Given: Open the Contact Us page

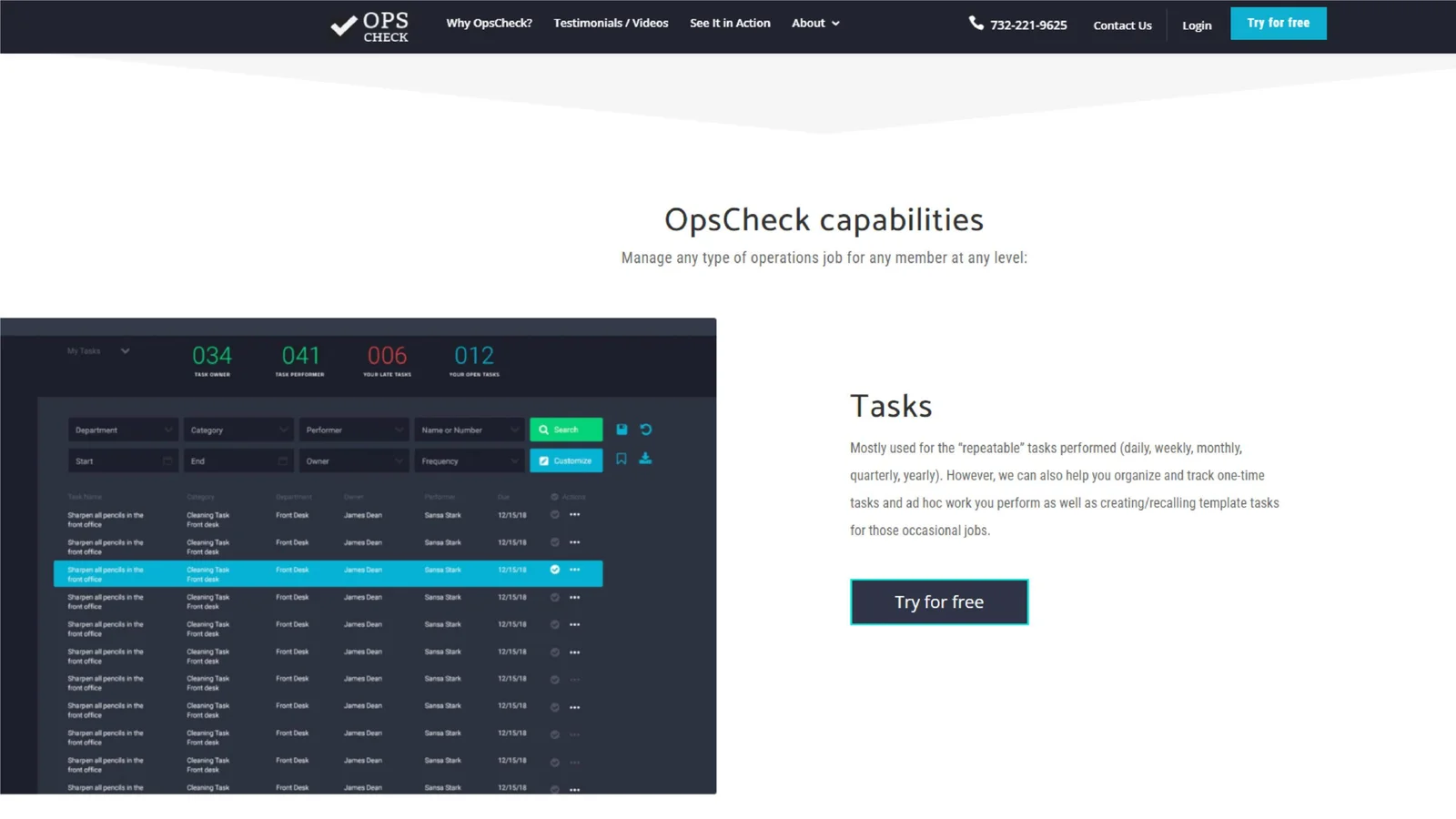Looking at the screenshot, I should pos(1122,25).
